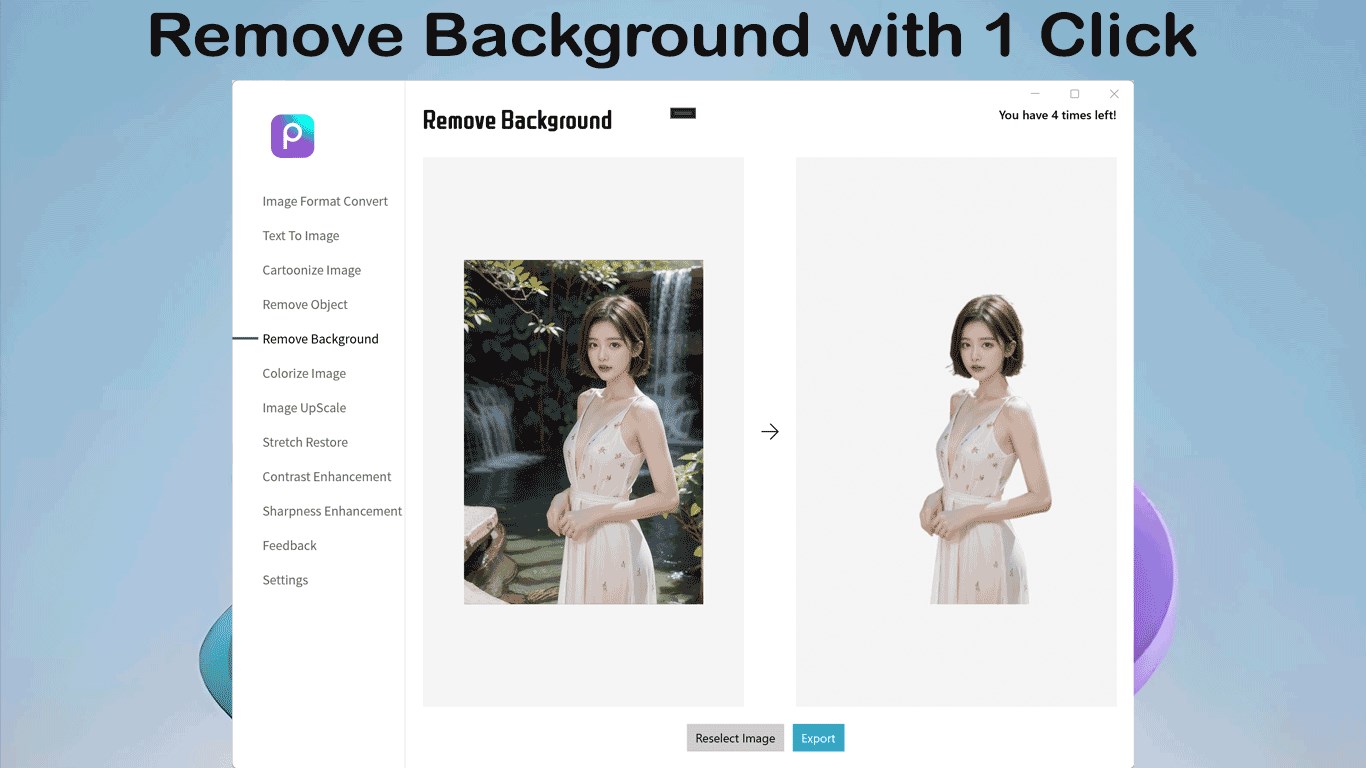This screenshot has height=768, width=1366.
Task: Click the original waterfall photo preview
Action: [583, 431]
